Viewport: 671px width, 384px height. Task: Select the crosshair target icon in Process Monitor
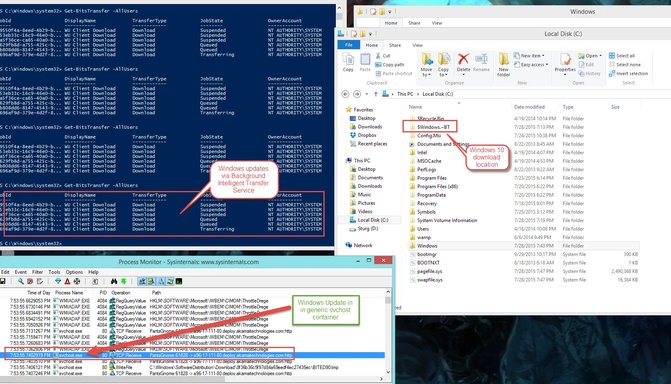pos(77,281)
